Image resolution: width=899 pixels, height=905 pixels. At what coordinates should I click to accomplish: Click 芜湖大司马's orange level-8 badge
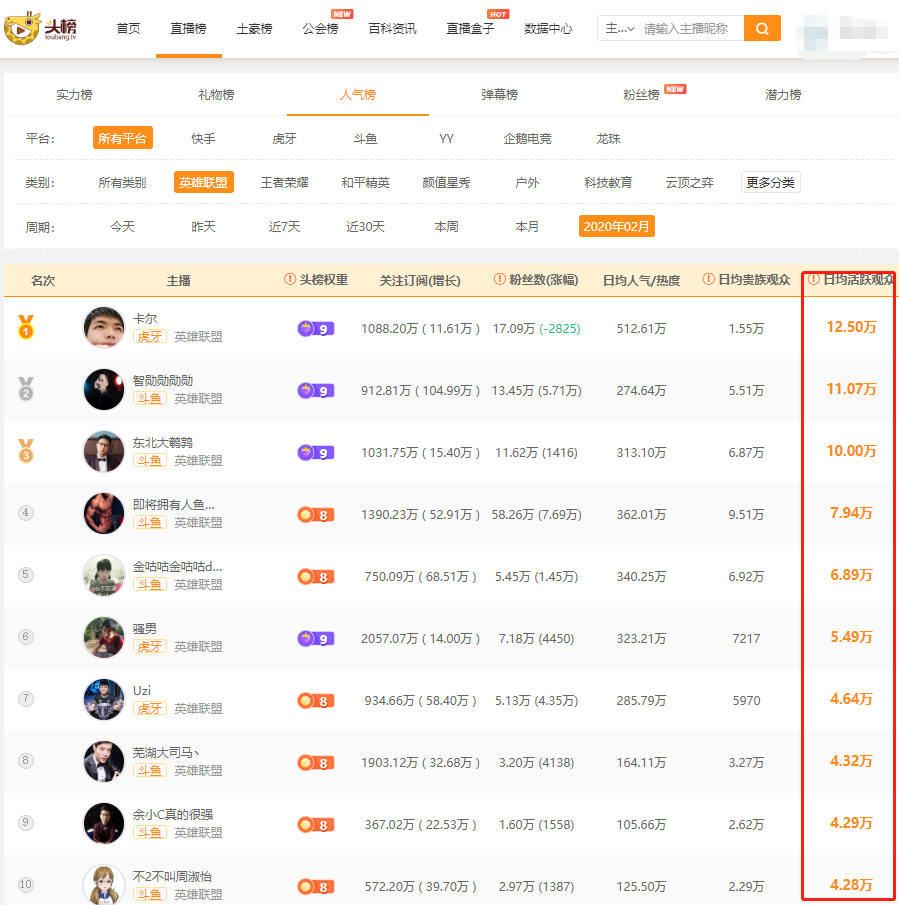pos(315,762)
